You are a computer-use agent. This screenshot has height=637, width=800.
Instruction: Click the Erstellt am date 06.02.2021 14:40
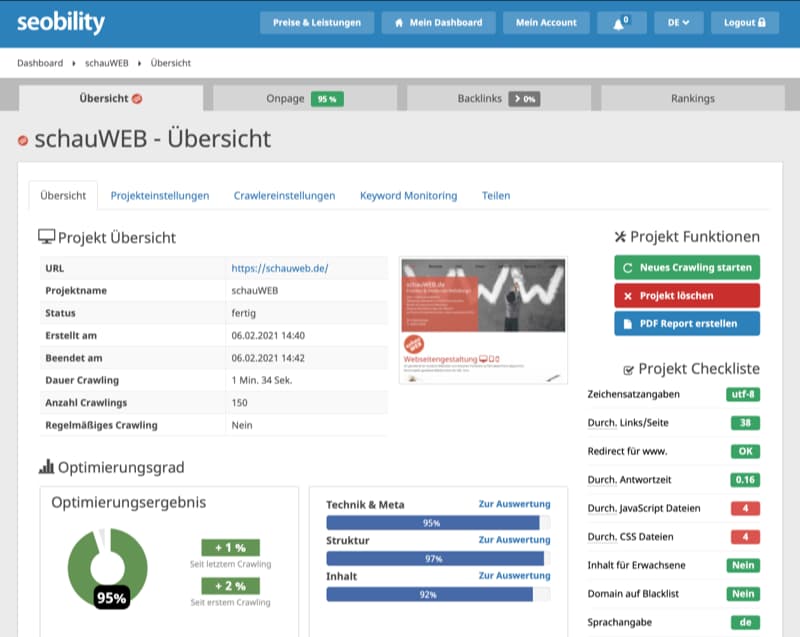pos(268,336)
